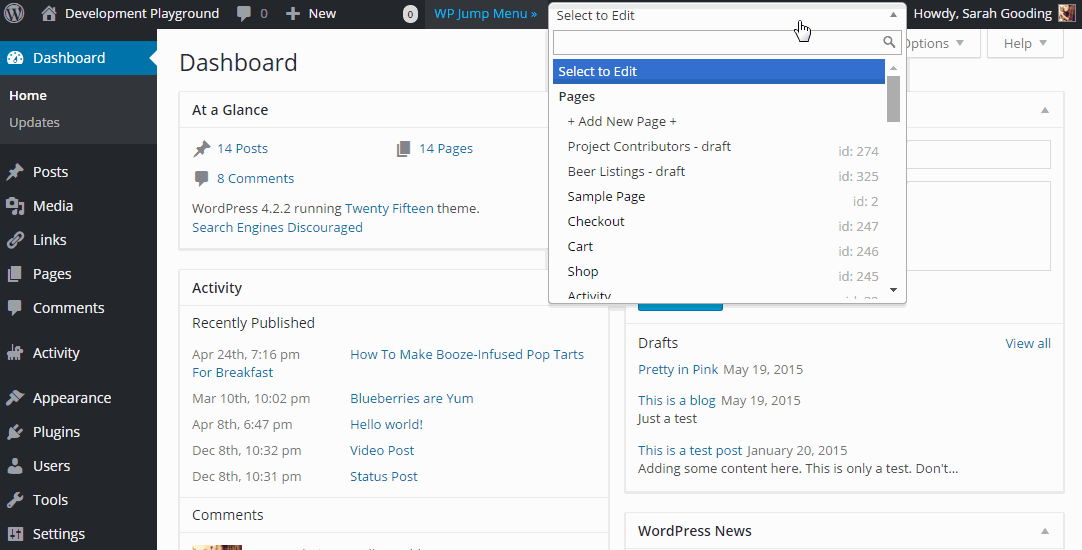
Task: Click the Posts pushpin icon in sidebar
Action: click(x=15, y=172)
